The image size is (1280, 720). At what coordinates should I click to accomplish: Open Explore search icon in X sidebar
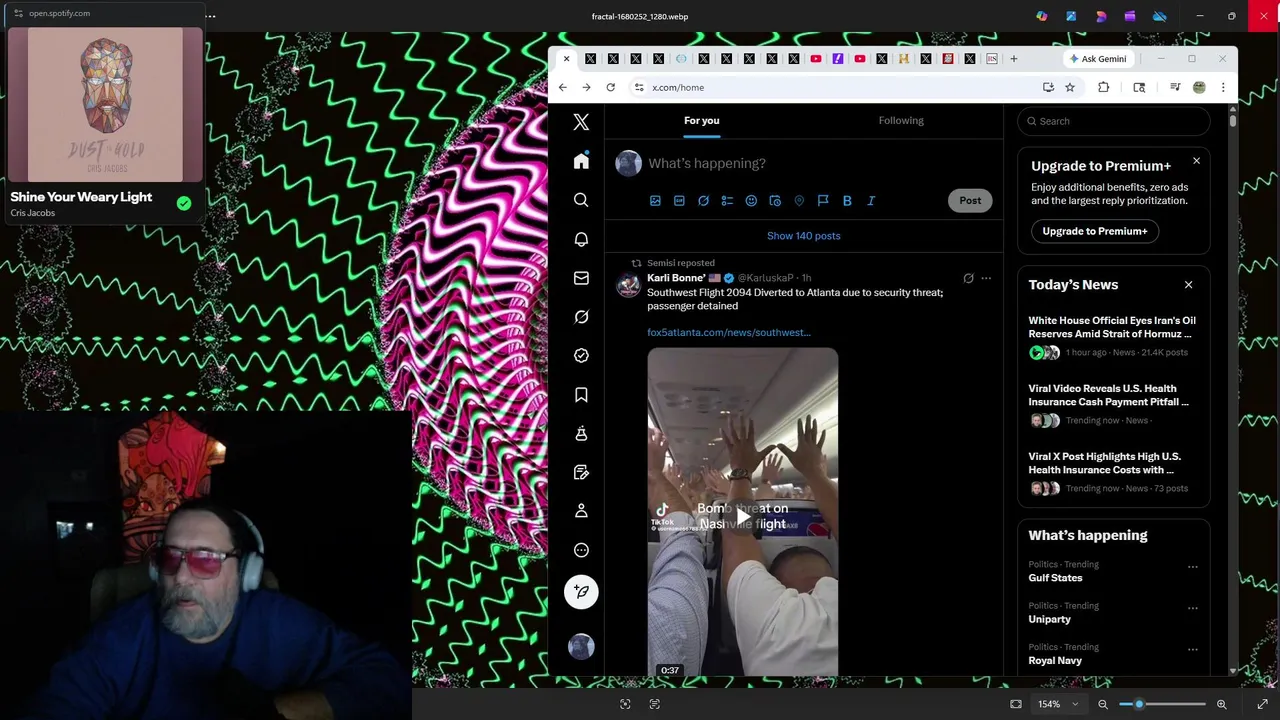coord(581,200)
